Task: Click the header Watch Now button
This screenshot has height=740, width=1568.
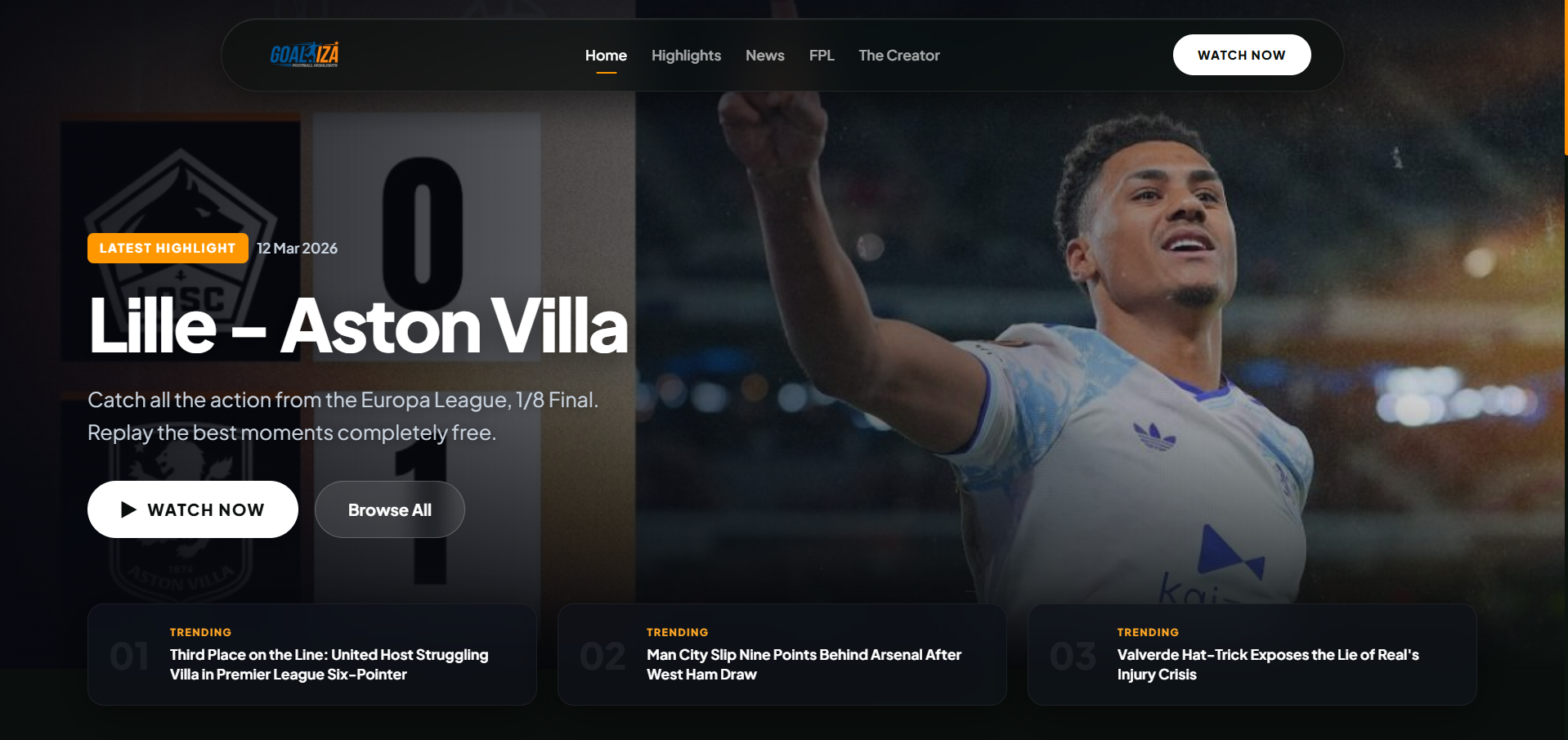Action: tap(1242, 55)
